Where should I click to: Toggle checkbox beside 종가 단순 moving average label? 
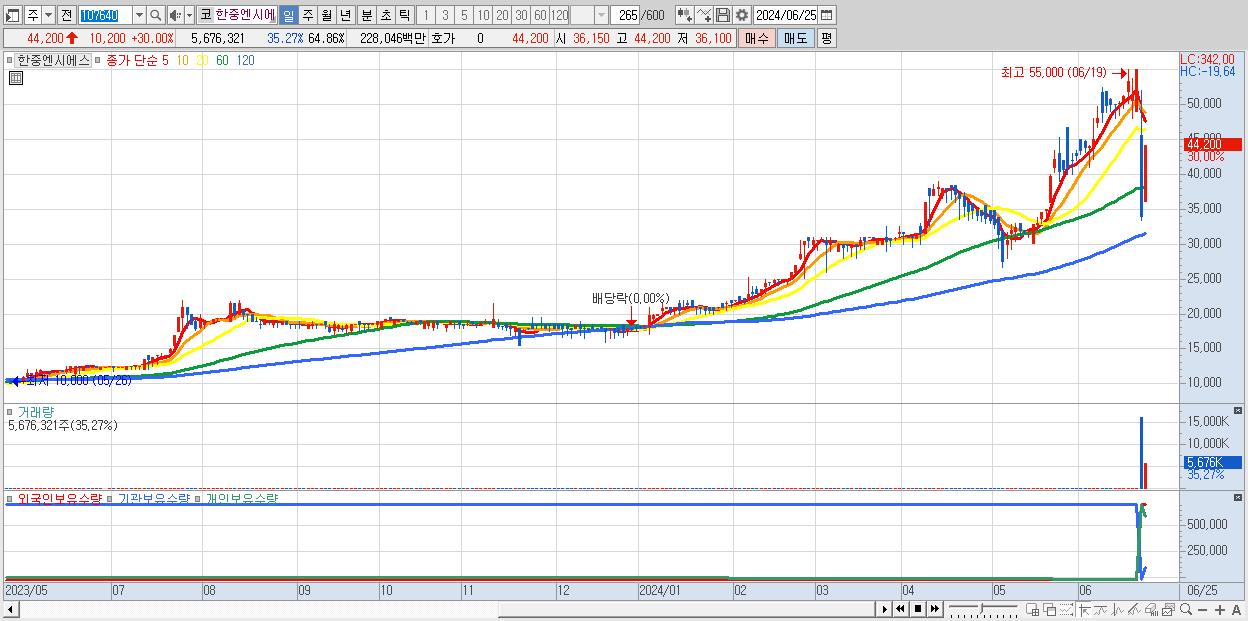pyautogui.click(x=100, y=60)
